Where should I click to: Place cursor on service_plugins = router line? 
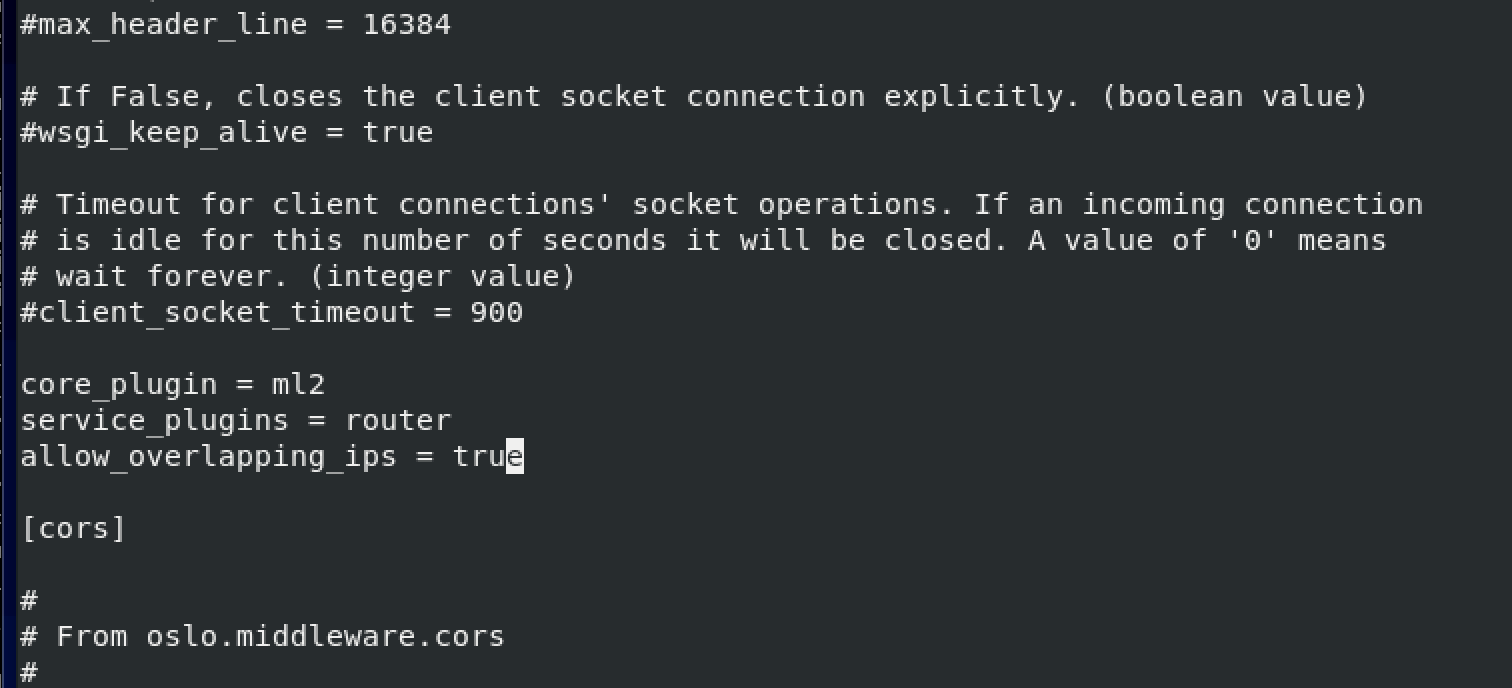[236, 421]
